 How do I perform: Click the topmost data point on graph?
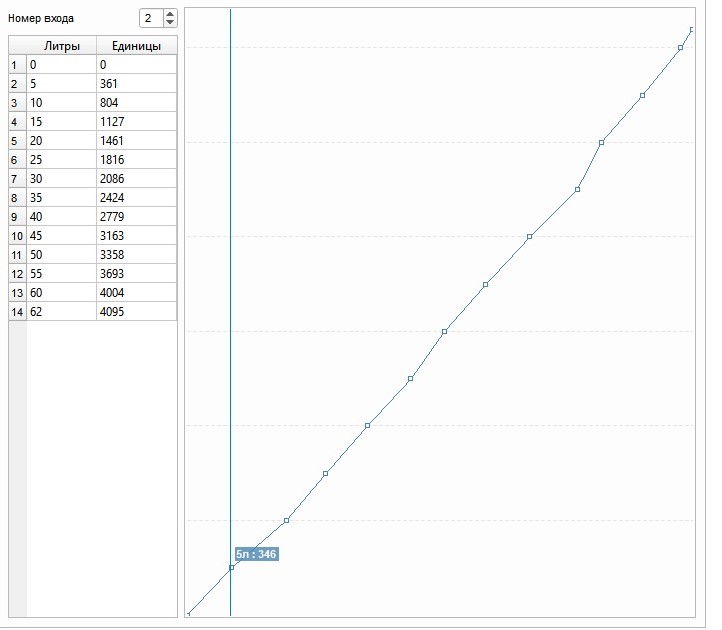pyautogui.click(x=692, y=29)
